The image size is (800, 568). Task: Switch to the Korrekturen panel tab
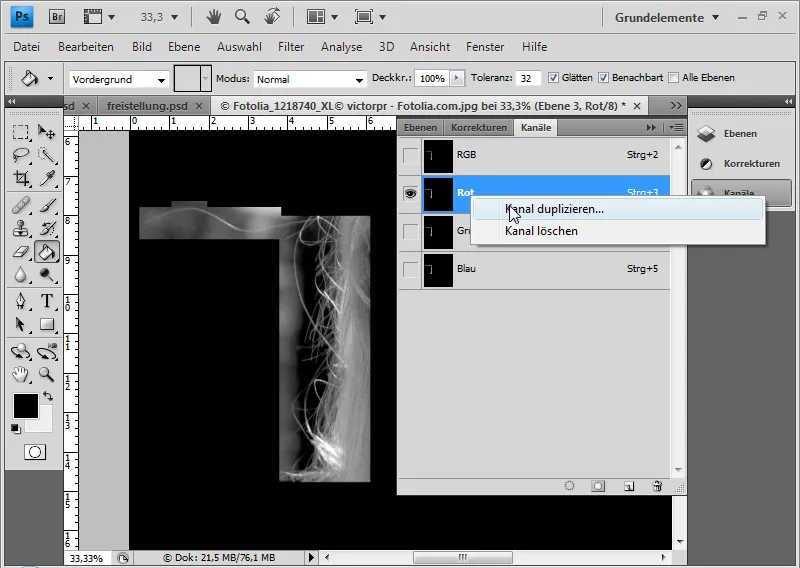(x=479, y=128)
